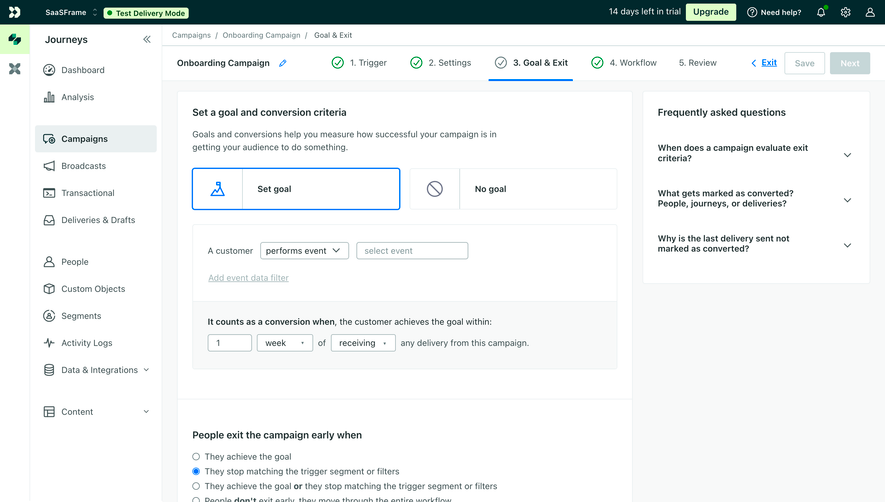Click the Test Delivery Mode badge
Image resolution: width=885 pixels, height=502 pixels.
pos(146,12)
